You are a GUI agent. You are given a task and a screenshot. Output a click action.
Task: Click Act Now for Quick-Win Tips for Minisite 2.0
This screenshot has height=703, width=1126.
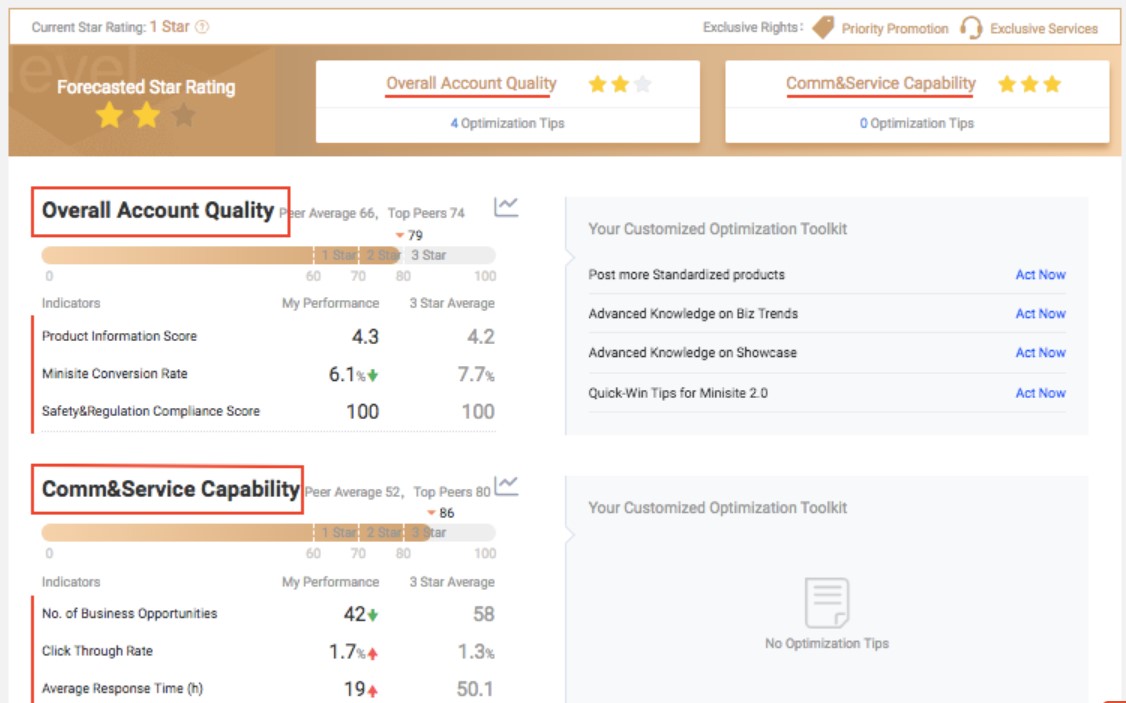pyautogui.click(x=1040, y=393)
